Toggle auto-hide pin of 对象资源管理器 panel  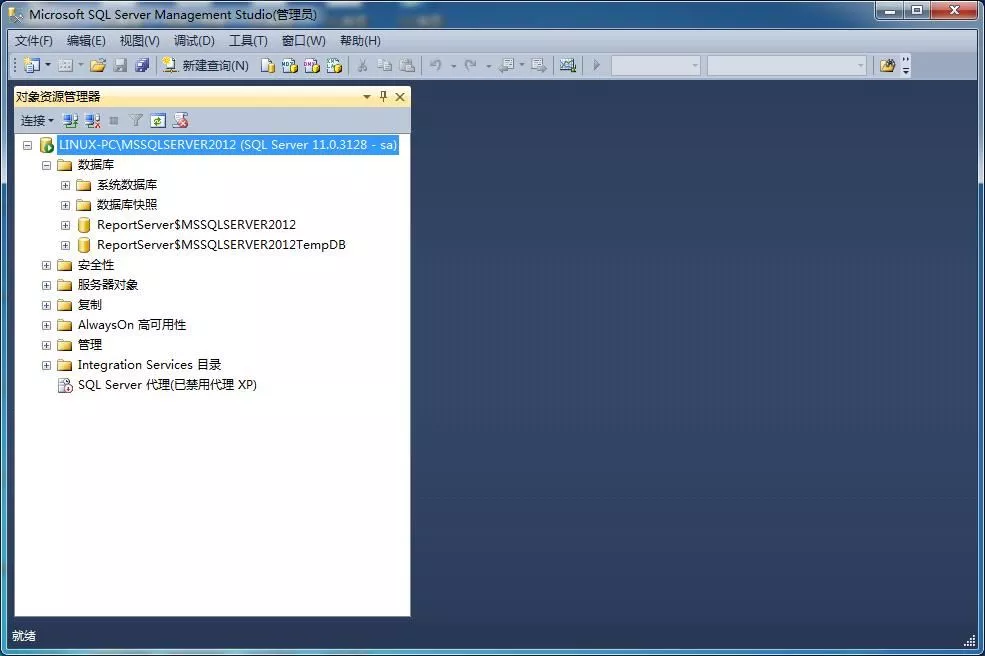coord(383,97)
